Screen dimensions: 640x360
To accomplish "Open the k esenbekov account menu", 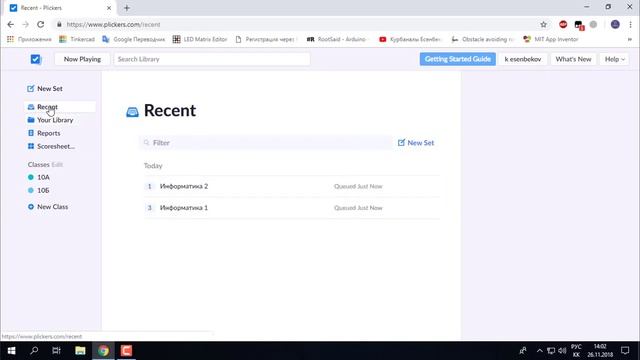I will pyautogui.click(x=523, y=59).
